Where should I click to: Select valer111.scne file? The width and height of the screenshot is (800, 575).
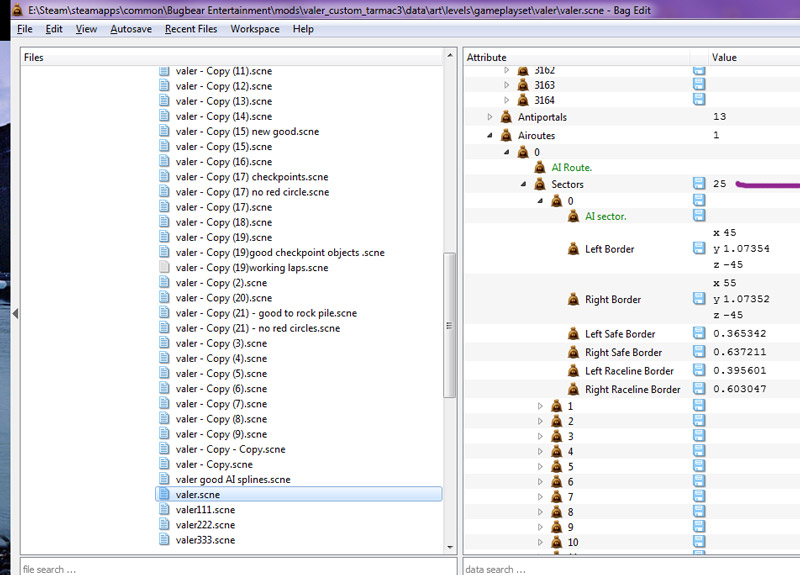(x=205, y=510)
